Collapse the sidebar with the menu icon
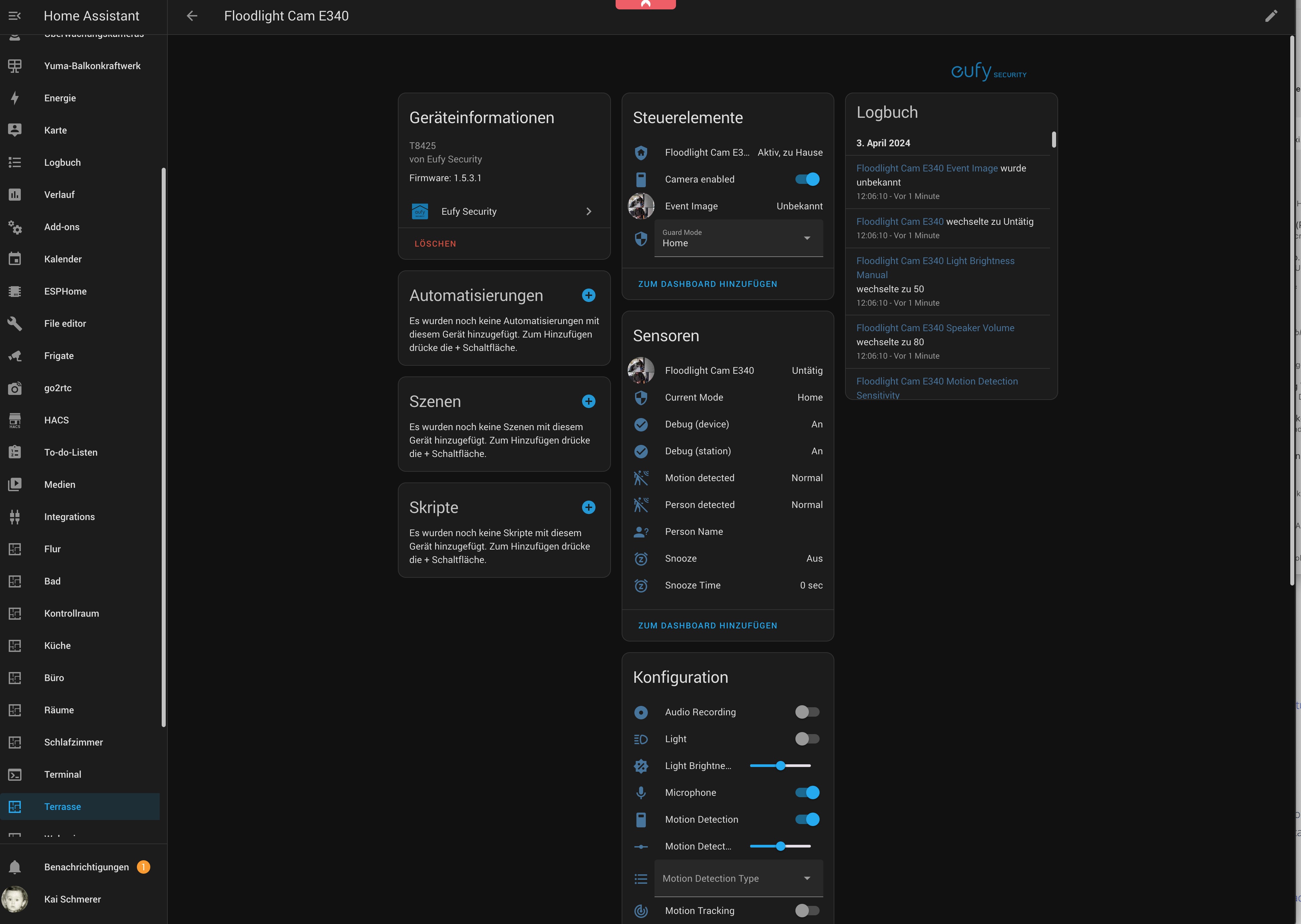 15,16
